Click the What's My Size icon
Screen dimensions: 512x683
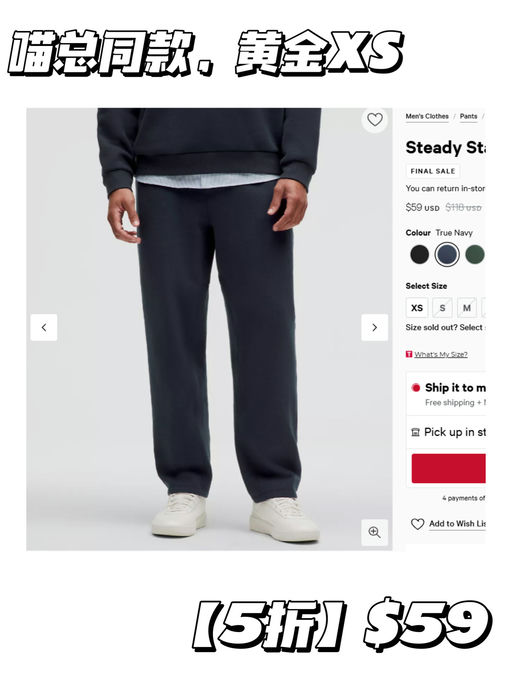point(409,354)
